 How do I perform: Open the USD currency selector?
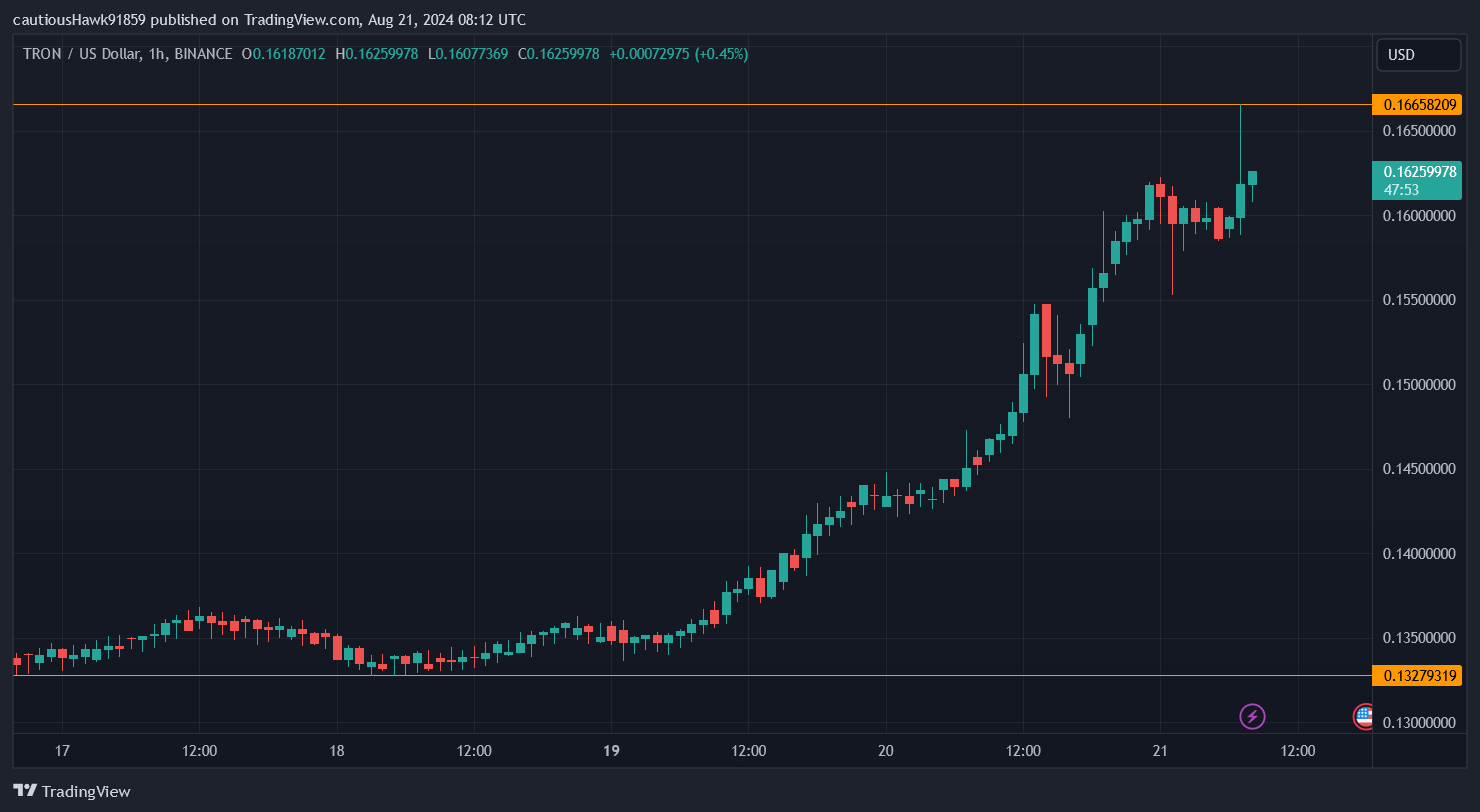(1418, 55)
